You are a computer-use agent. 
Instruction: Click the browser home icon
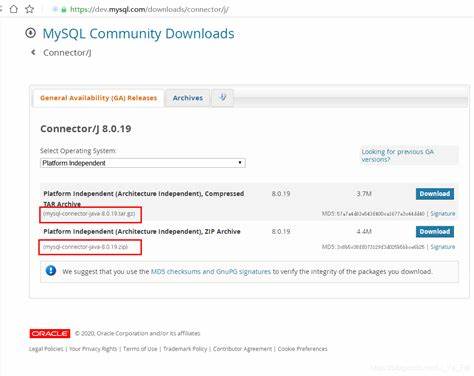click(14, 9)
